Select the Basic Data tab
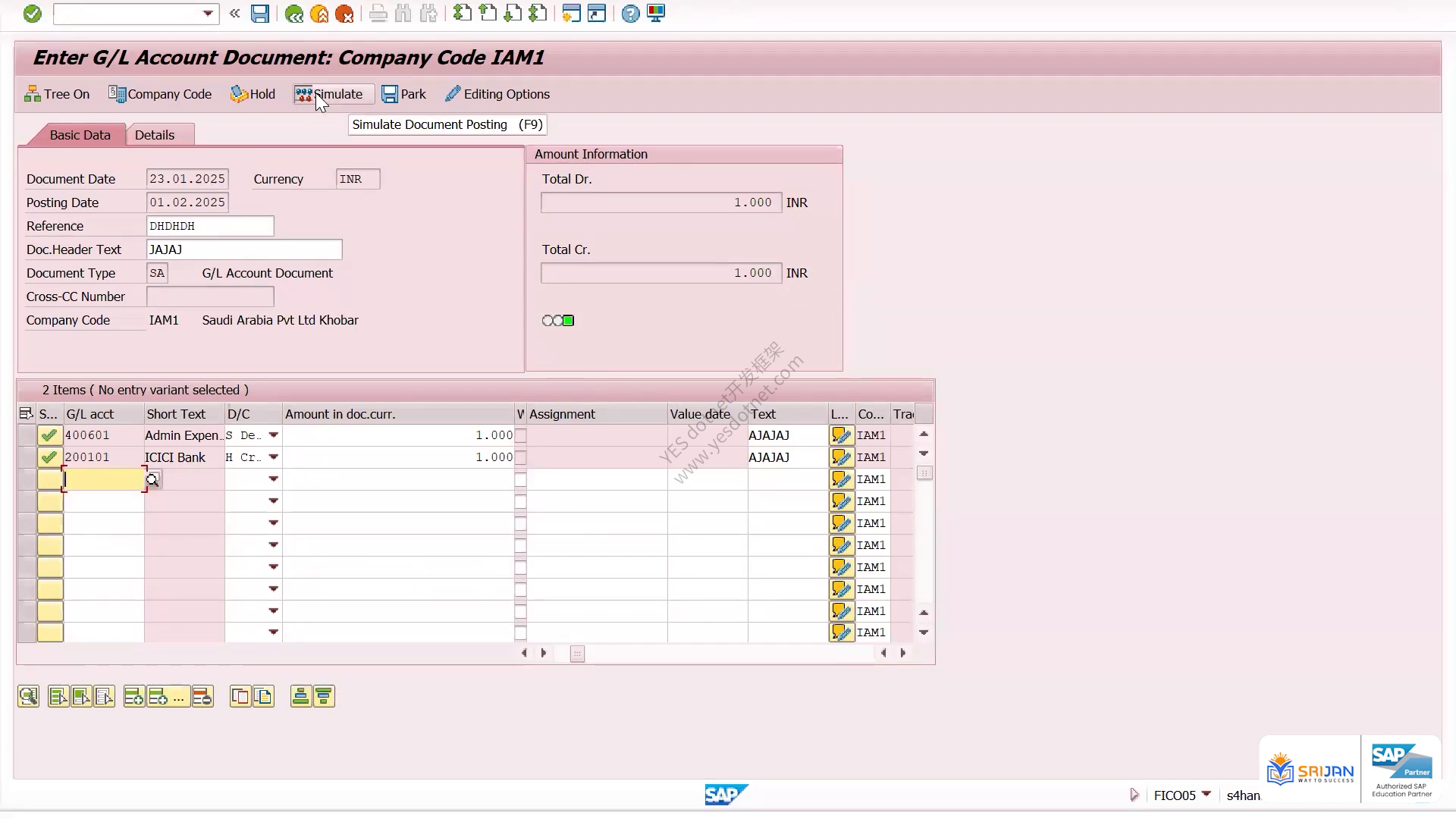Screen dimensions: 1456x819 80,135
